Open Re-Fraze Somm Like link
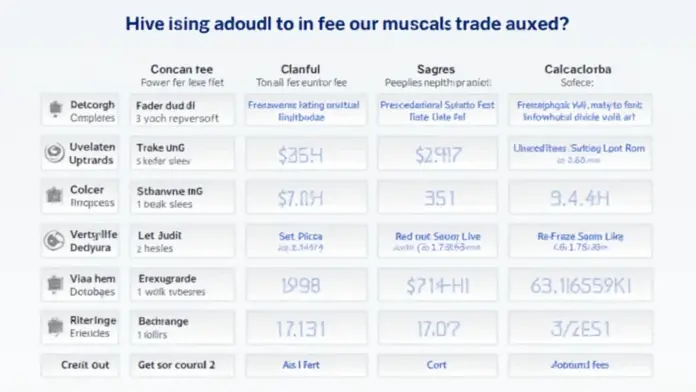696x392 pixels. point(581,236)
